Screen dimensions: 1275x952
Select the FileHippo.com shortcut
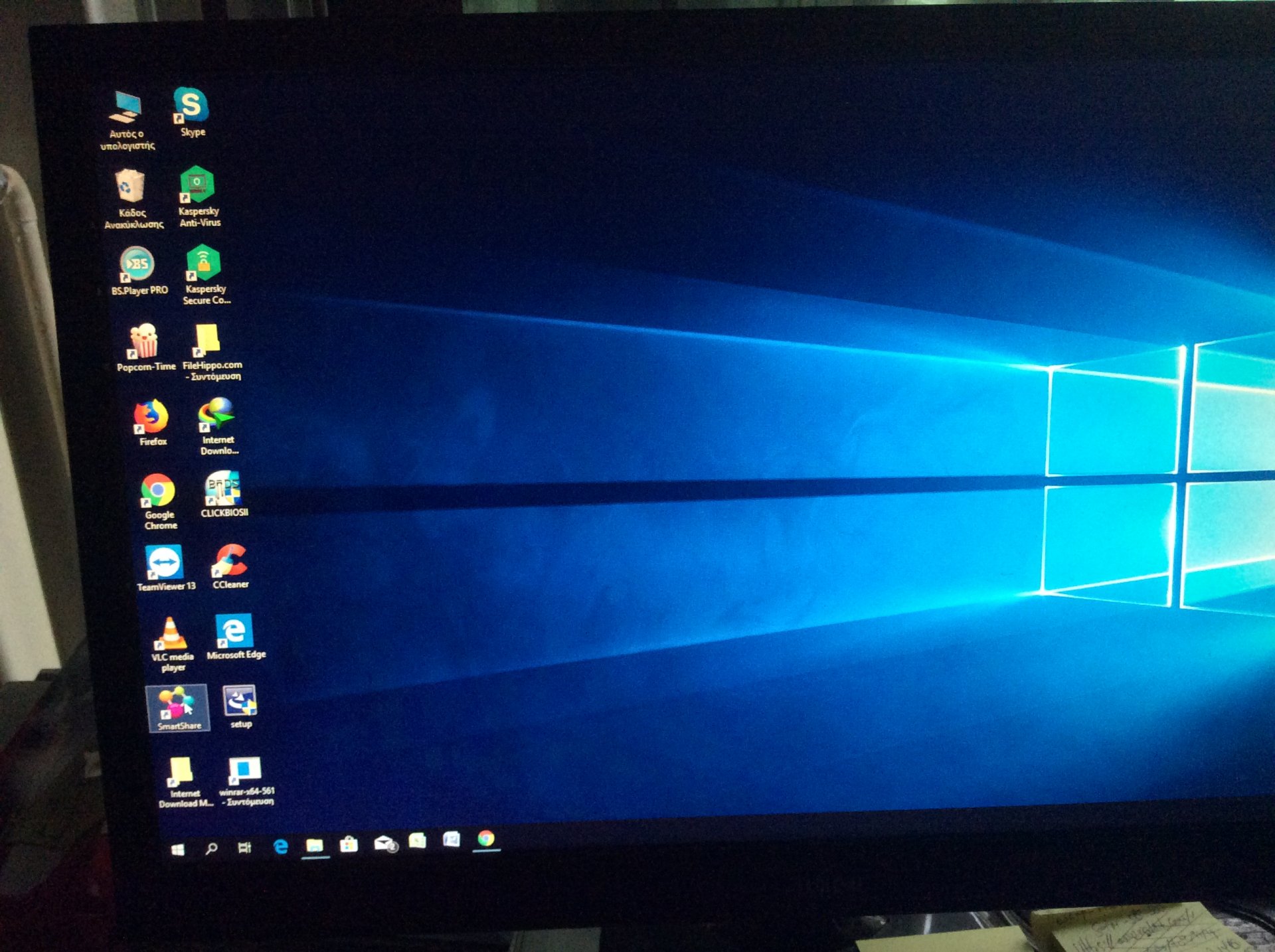(x=211, y=352)
